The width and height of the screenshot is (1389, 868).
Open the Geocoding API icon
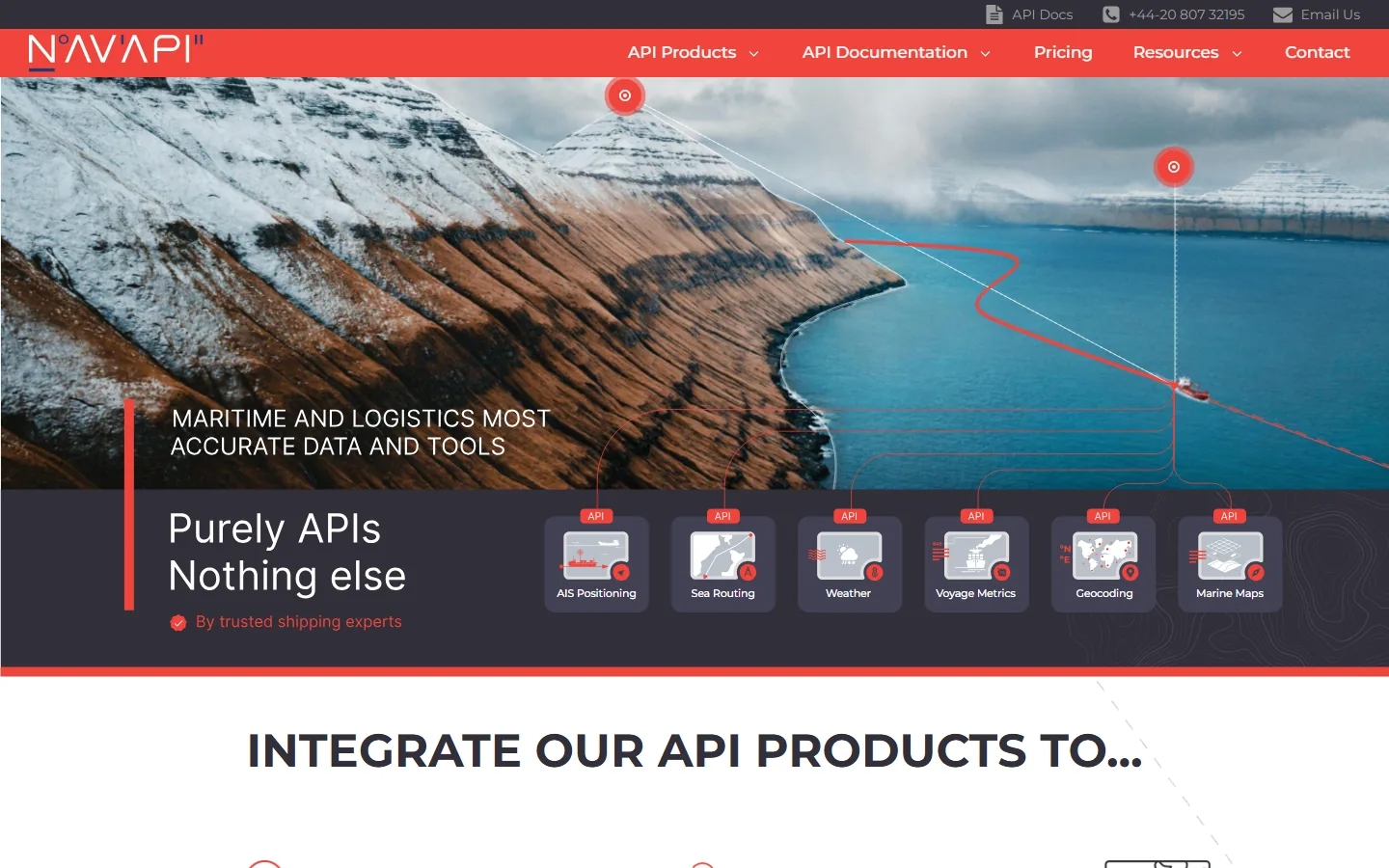1102,556
